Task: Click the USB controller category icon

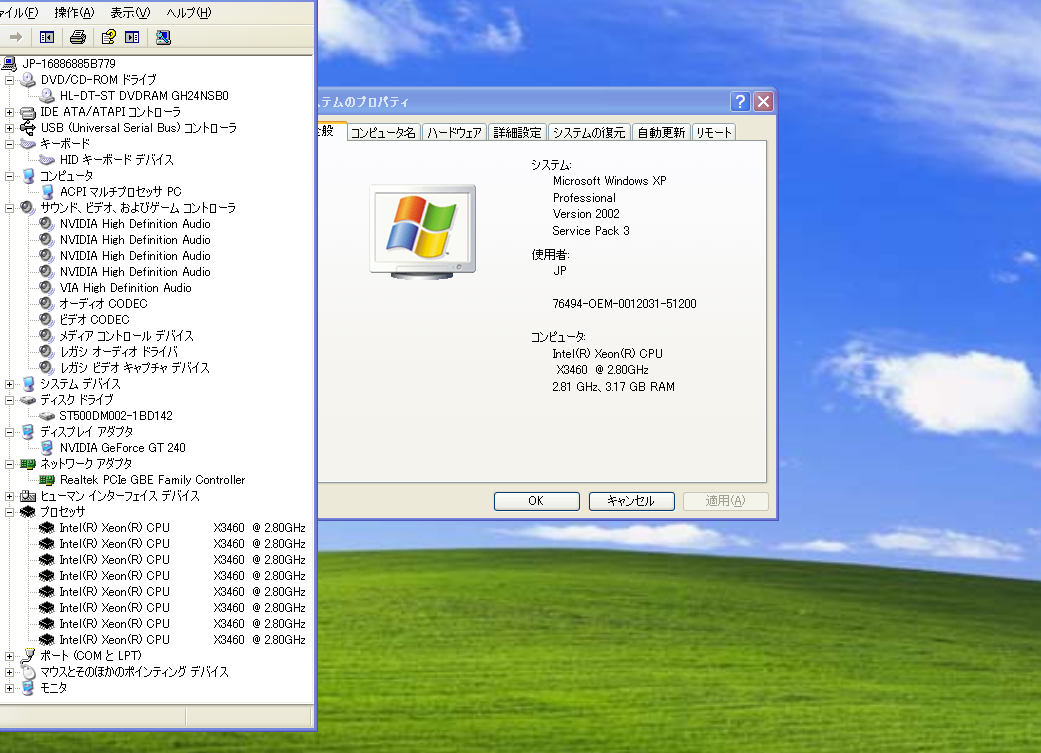Action: coord(28,127)
